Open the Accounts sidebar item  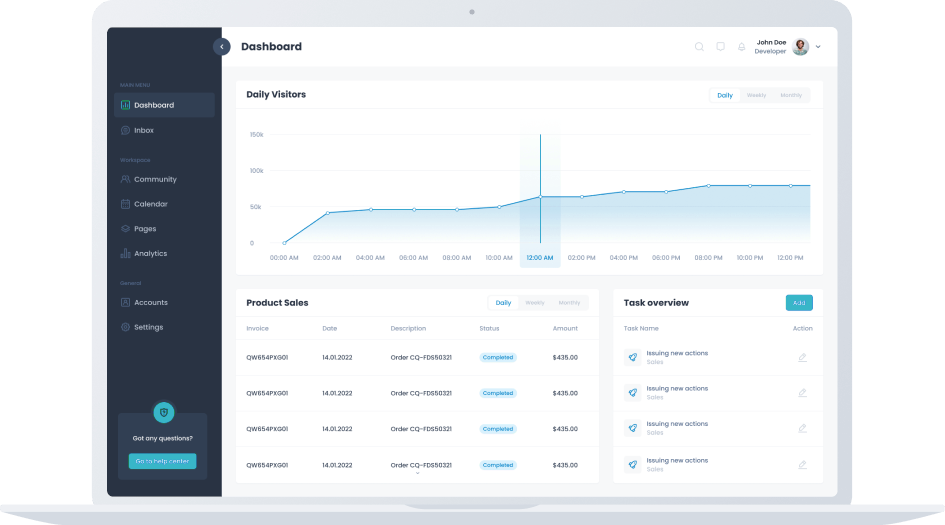click(x=150, y=302)
